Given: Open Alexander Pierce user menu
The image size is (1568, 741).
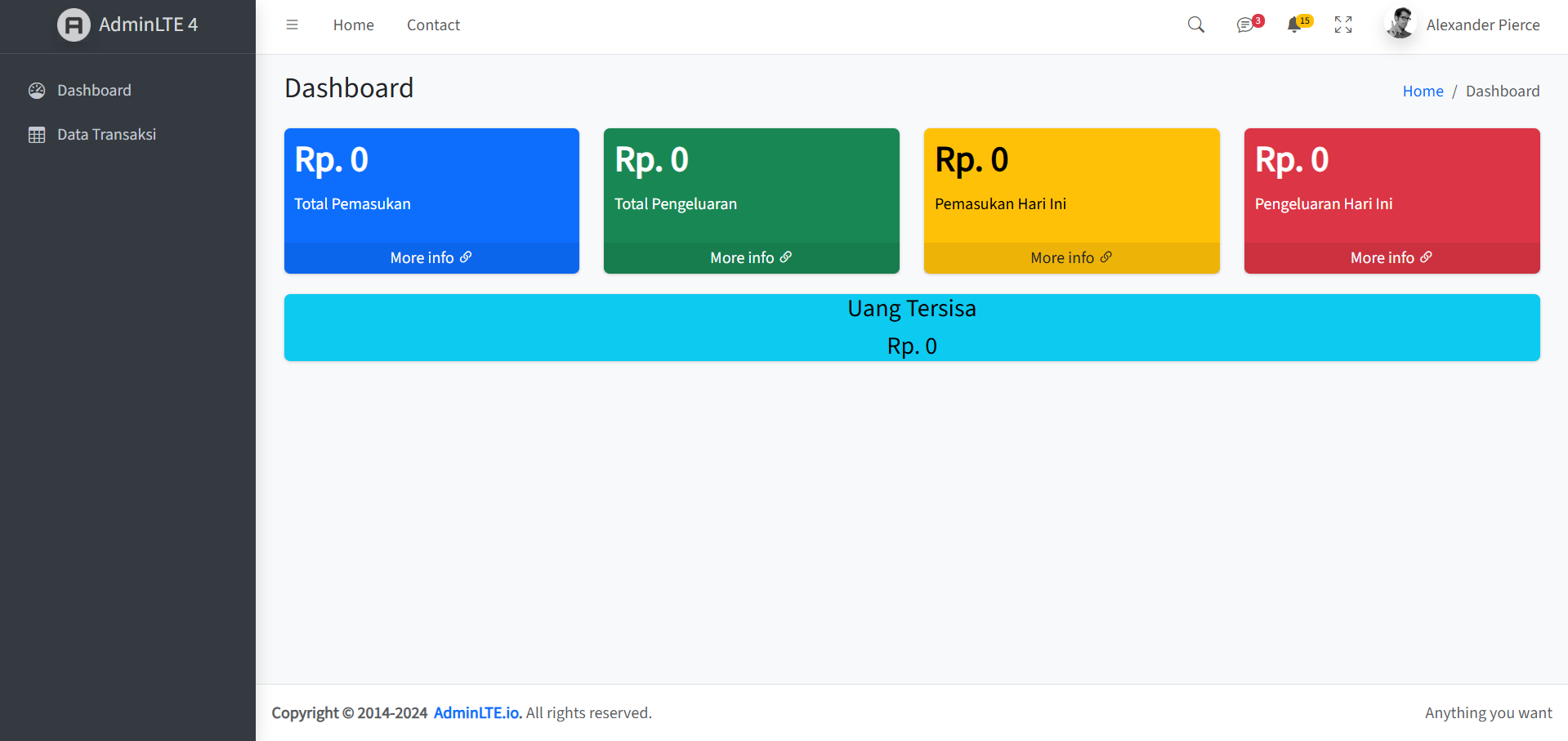Looking at the screenshot, I should point(1482,25).
